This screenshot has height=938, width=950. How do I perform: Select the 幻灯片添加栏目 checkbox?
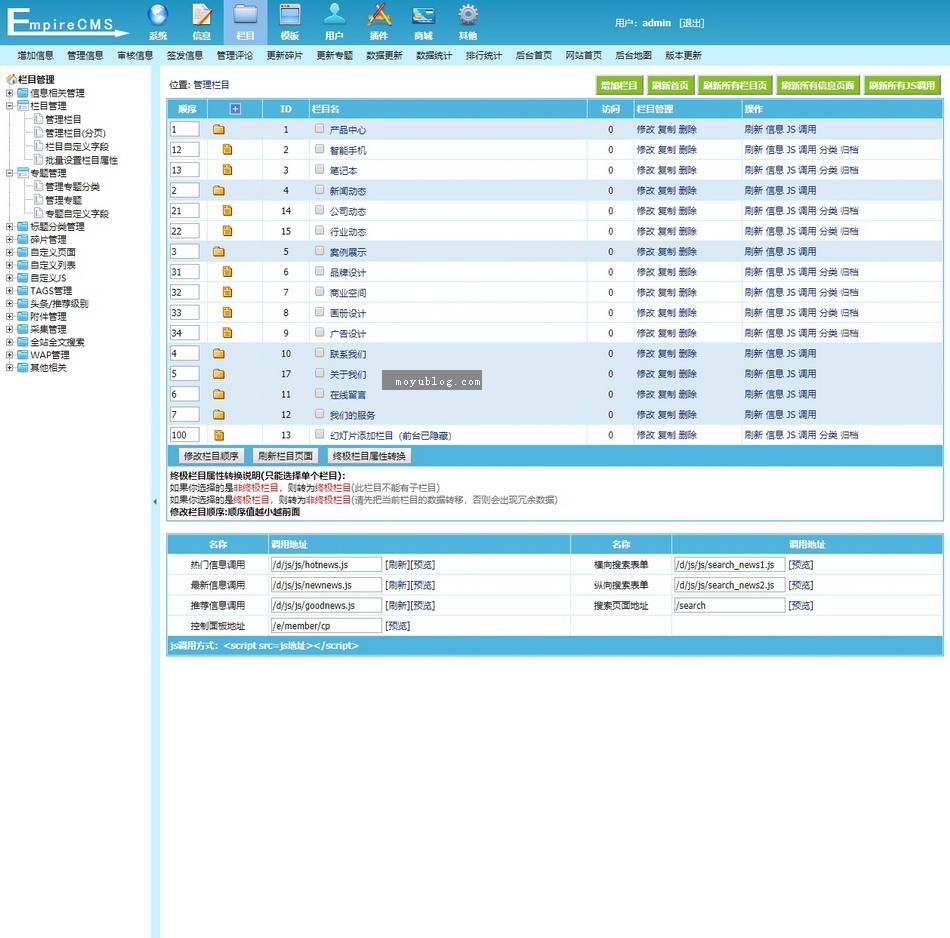319,434
